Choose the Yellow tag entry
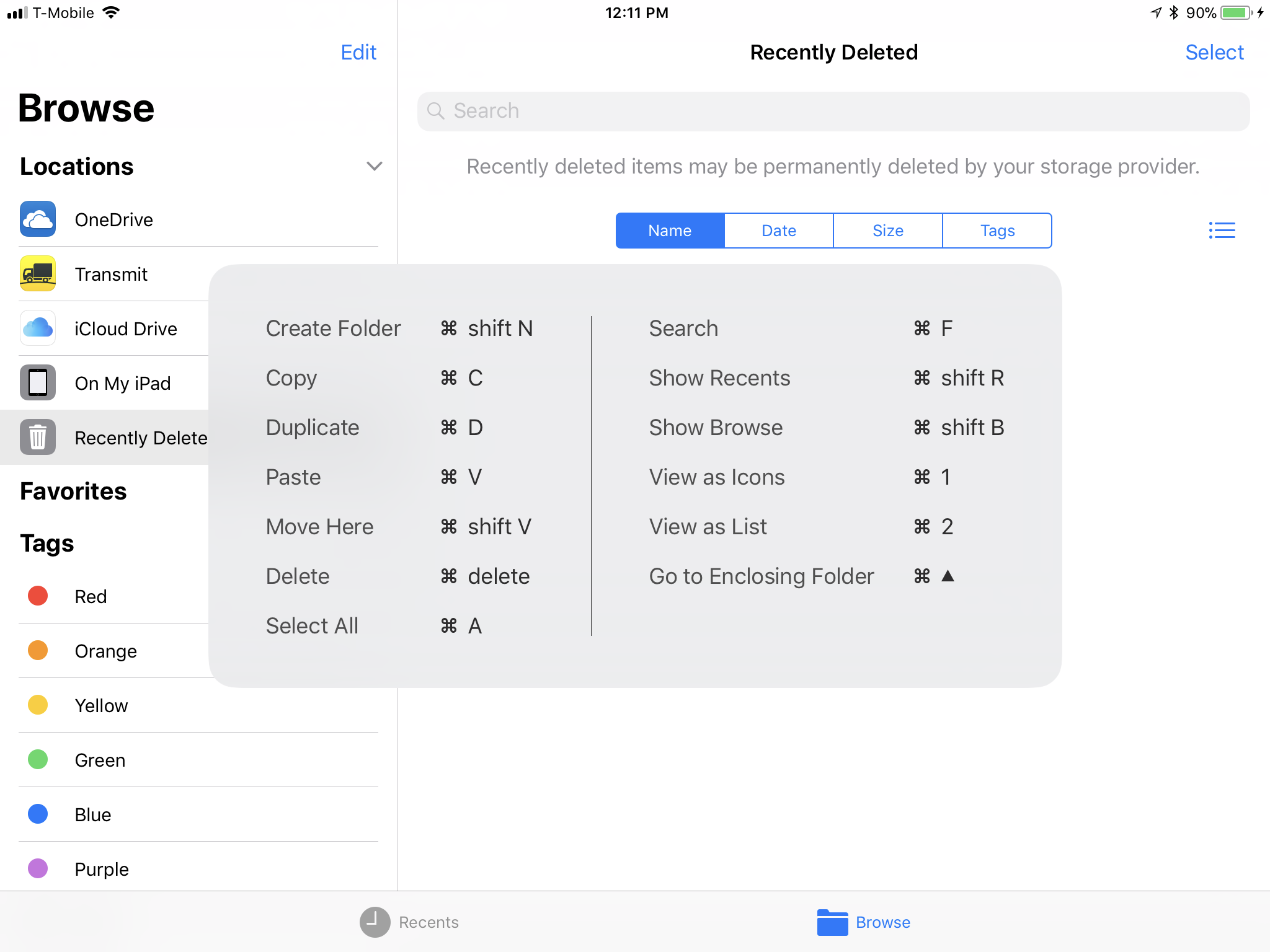The width and height of the screenshot is (1270, 952). (x=101, y=705)
